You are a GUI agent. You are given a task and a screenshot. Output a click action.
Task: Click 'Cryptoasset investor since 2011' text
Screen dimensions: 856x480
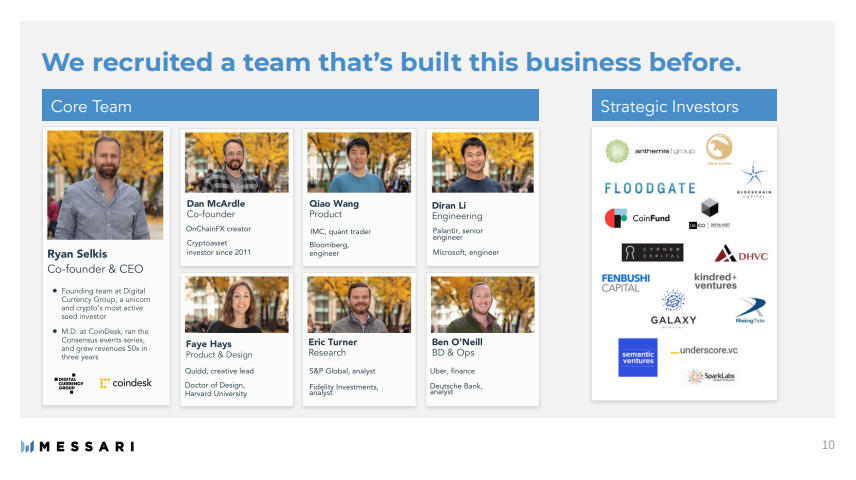click(218, 247)
